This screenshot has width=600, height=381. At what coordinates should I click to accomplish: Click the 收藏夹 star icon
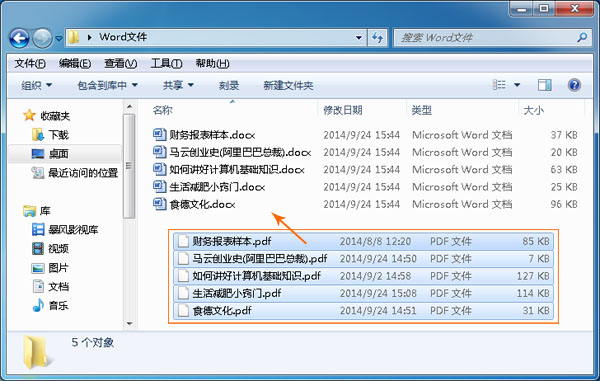point(29,115)
